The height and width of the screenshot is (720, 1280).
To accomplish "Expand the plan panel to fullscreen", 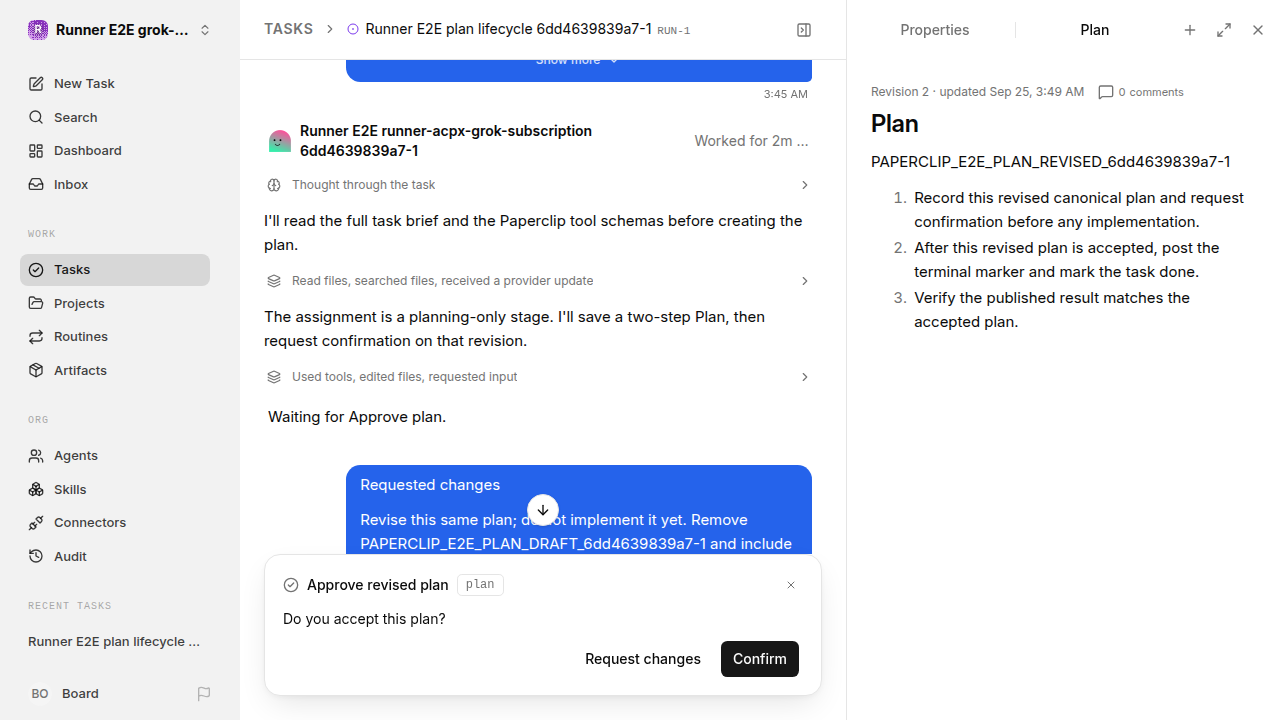I will pyautogui.click(x=1224, y=30).
